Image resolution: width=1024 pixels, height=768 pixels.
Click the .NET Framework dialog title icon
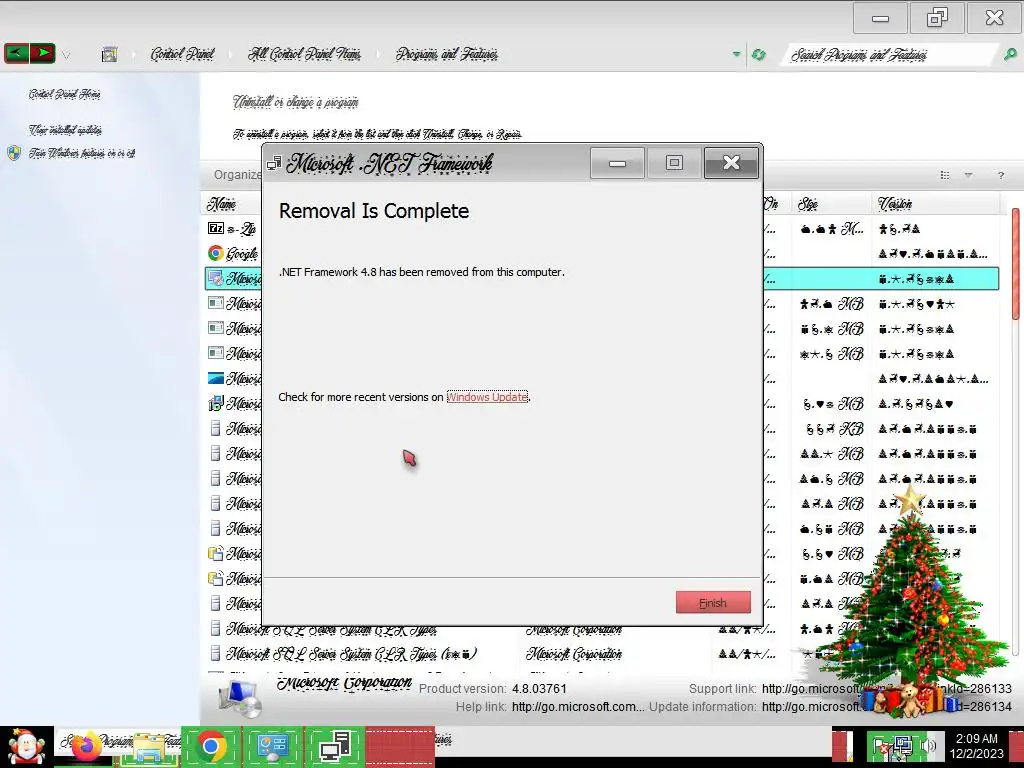[274, 162]
